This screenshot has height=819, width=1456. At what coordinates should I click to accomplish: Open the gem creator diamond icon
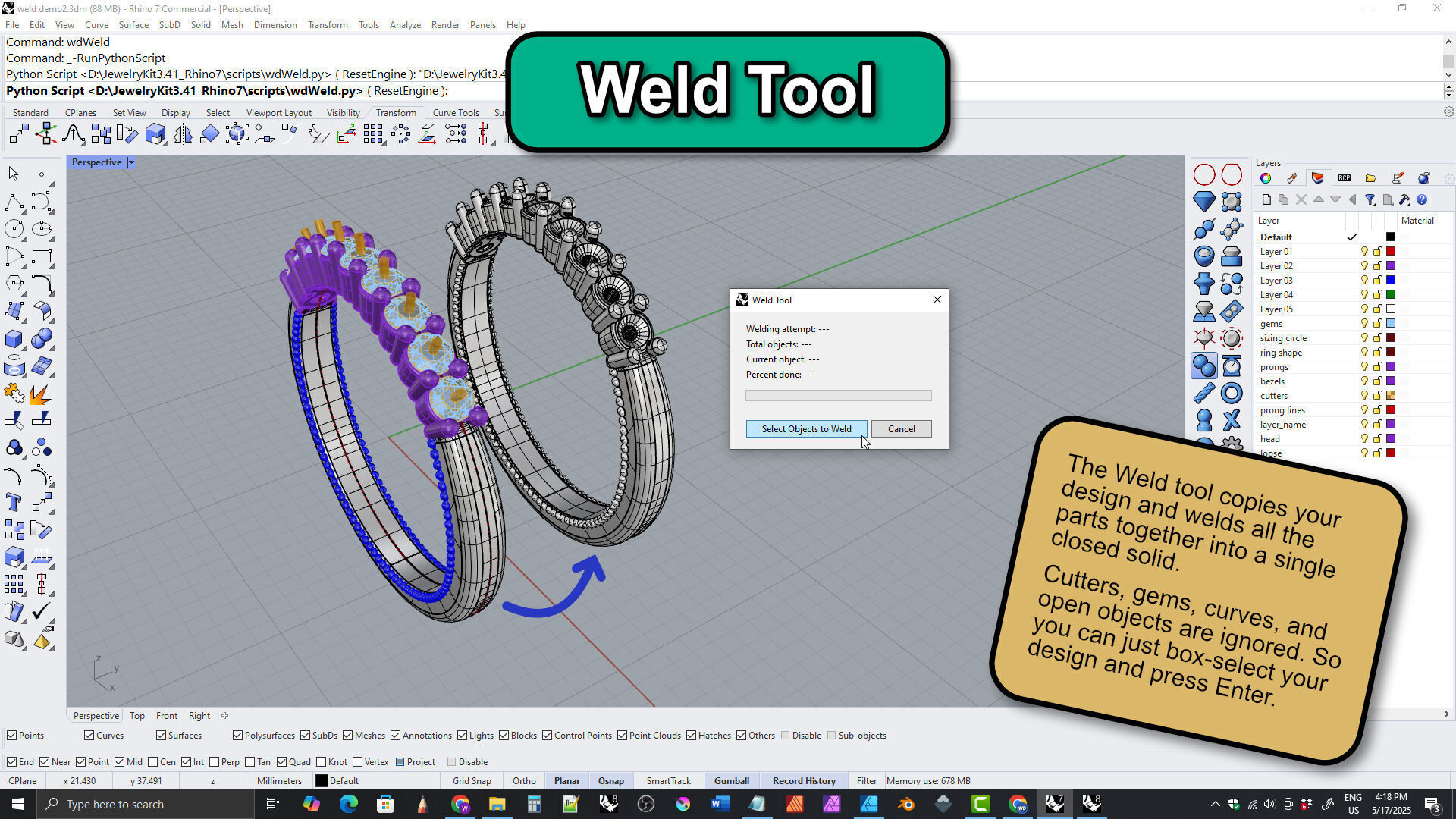pyautogui.click(x=1204, y=202)
